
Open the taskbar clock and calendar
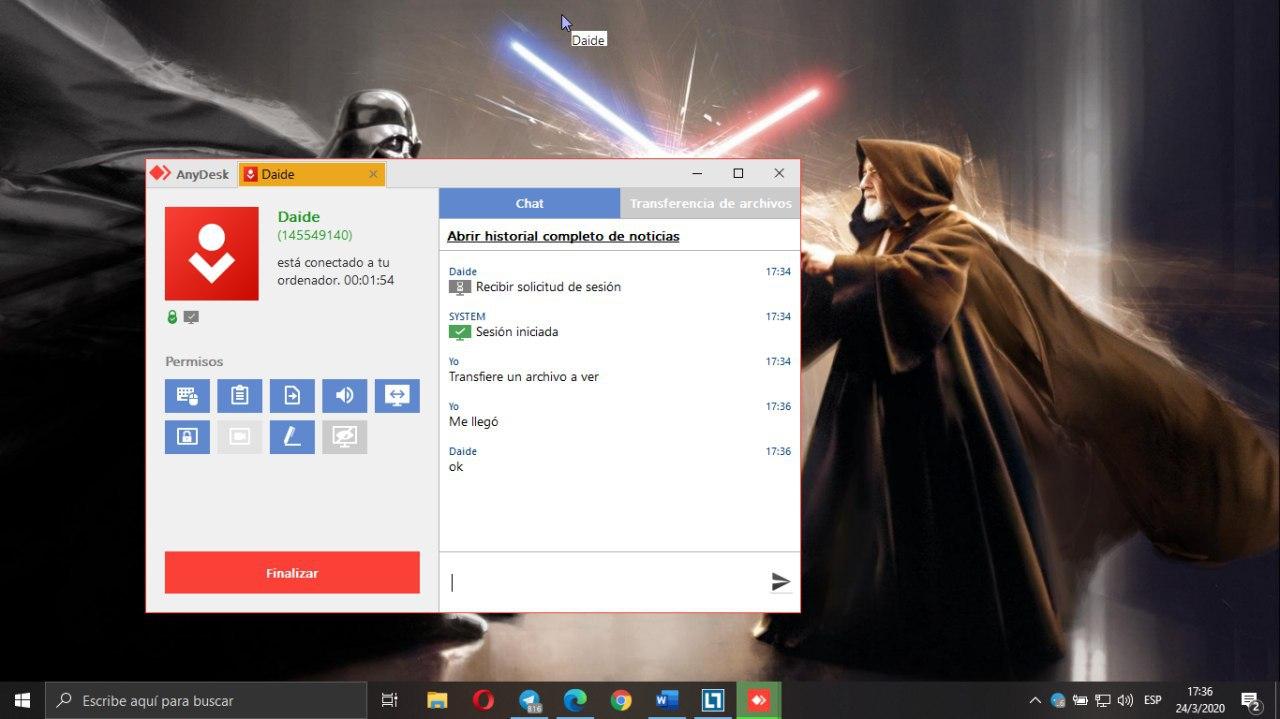[1200, 700]
